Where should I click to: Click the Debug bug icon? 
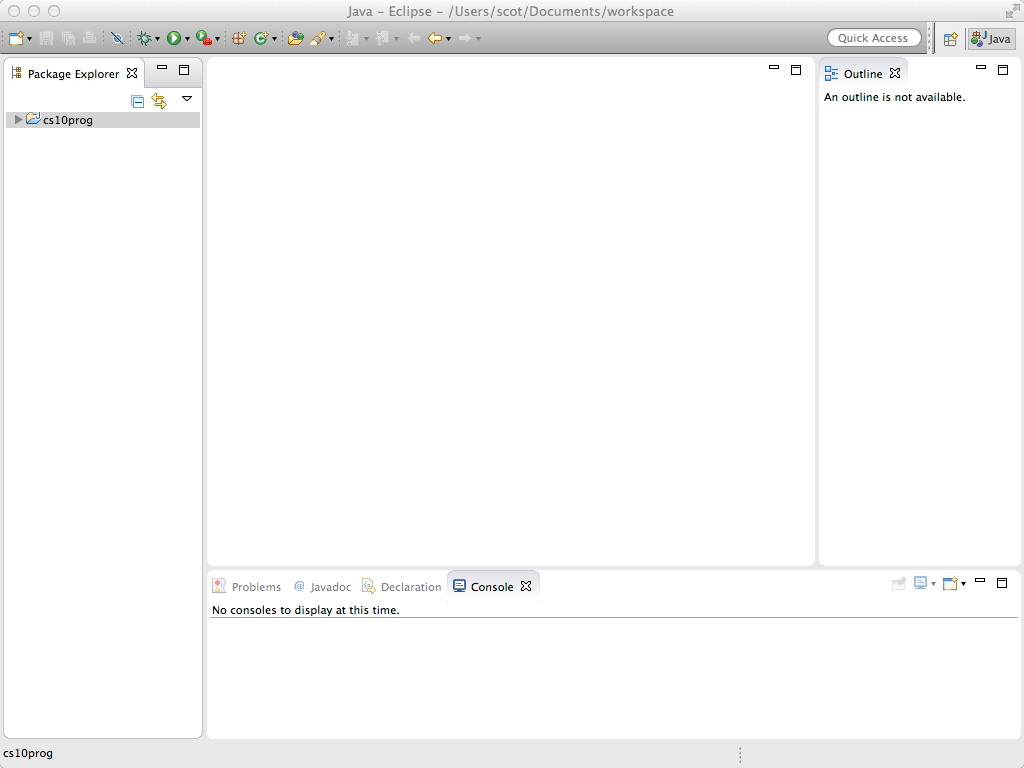click(144, 39)
